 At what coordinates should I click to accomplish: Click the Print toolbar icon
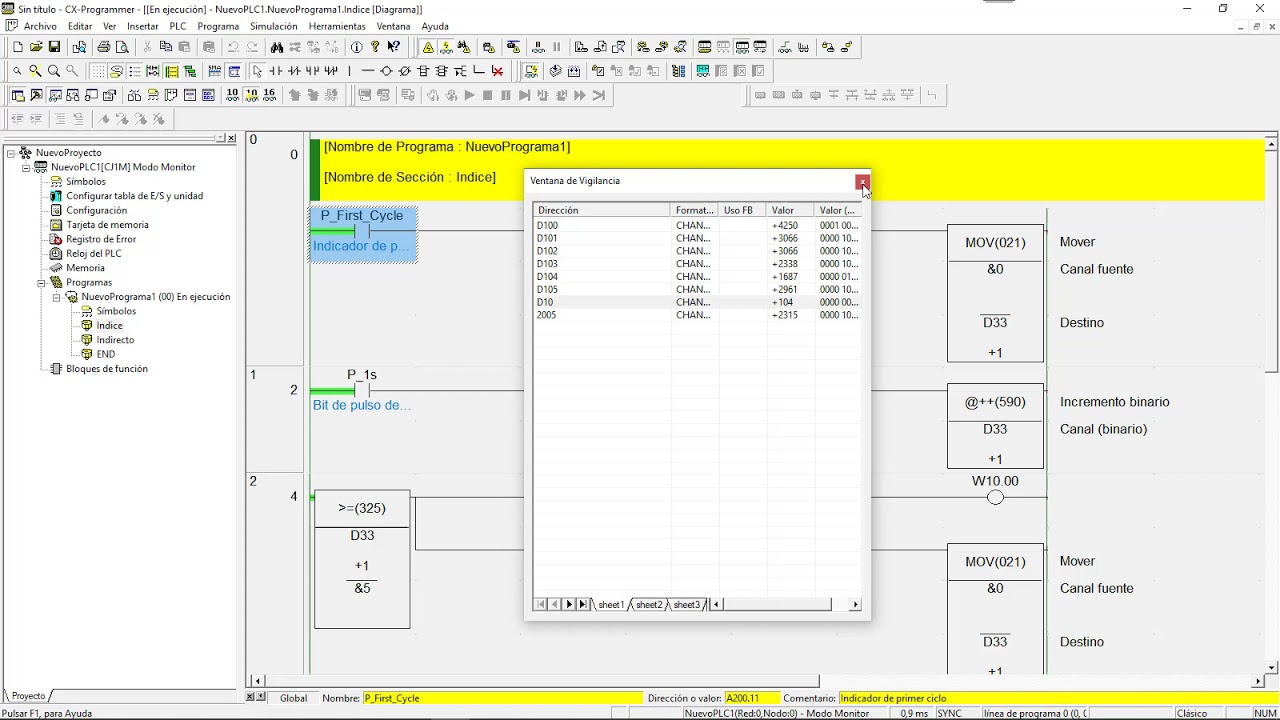click(x=104, y=47)
